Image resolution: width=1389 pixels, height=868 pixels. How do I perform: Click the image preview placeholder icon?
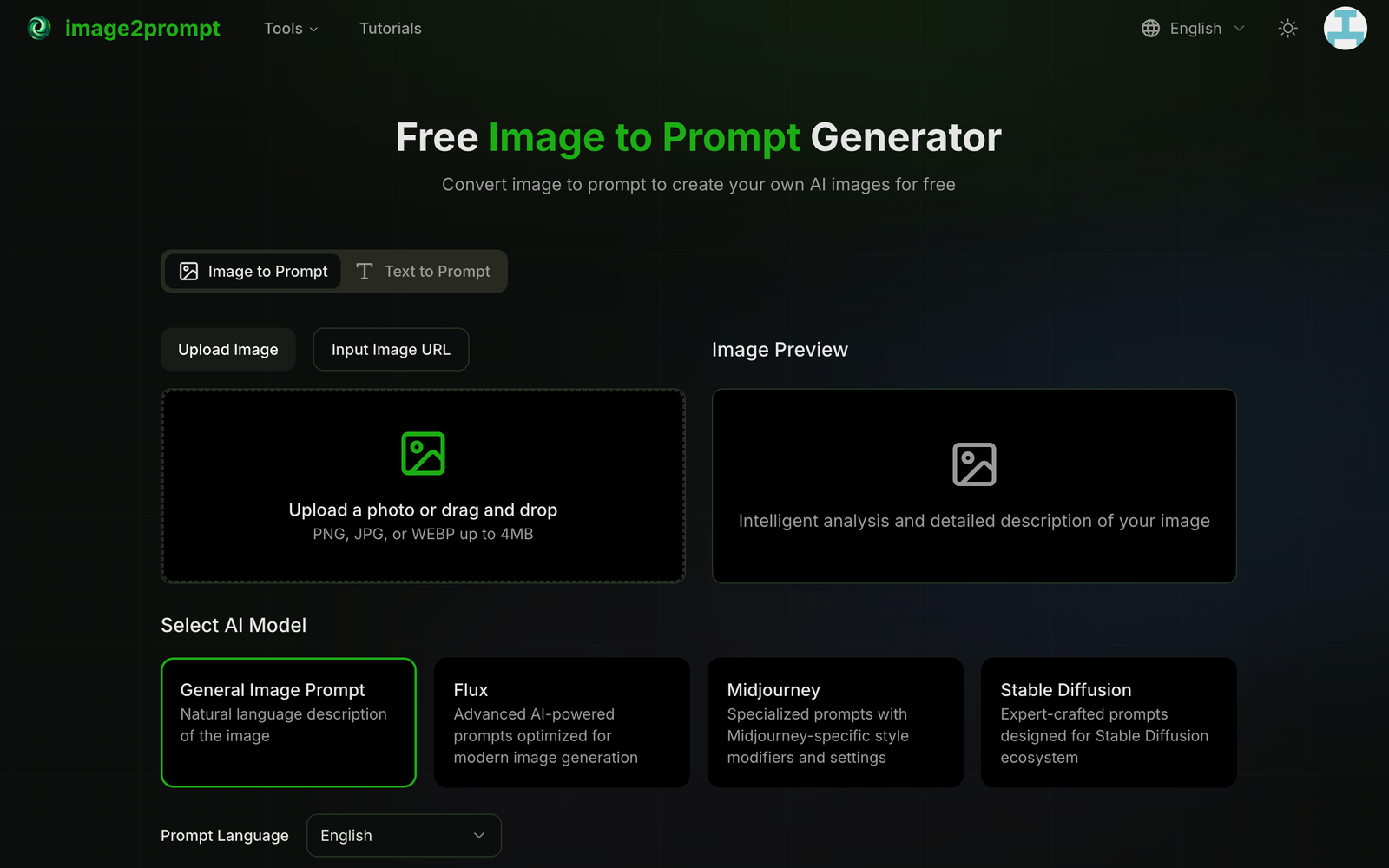[975, 464]
